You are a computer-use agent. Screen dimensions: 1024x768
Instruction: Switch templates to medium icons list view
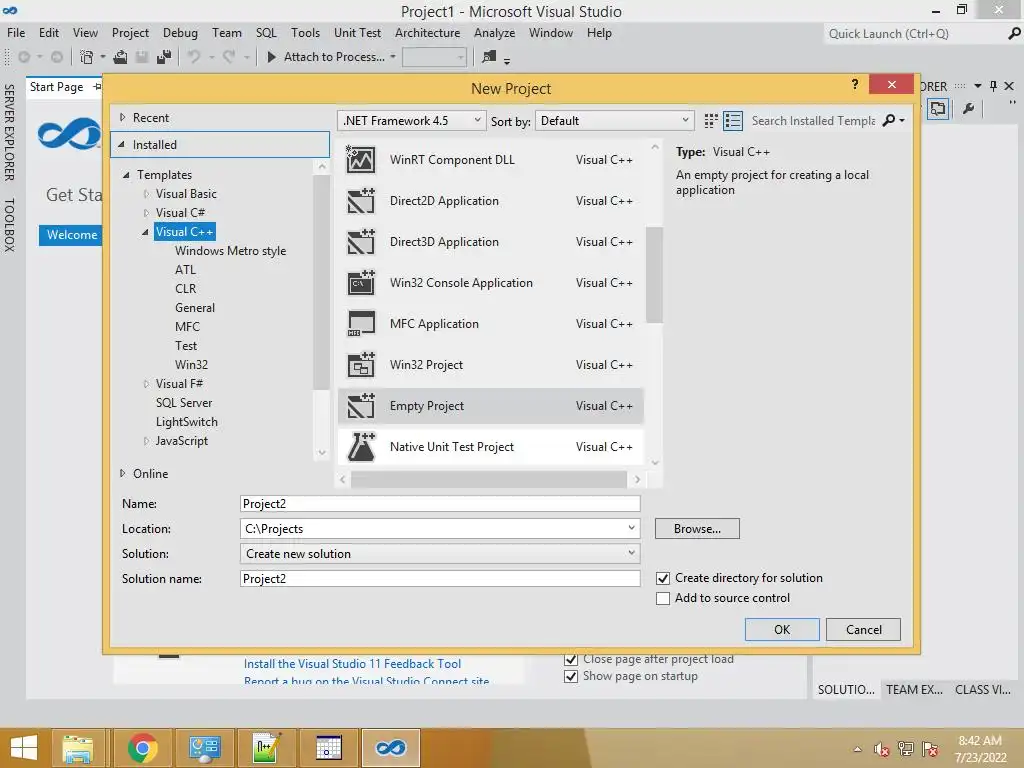click(x=733, y=121)
